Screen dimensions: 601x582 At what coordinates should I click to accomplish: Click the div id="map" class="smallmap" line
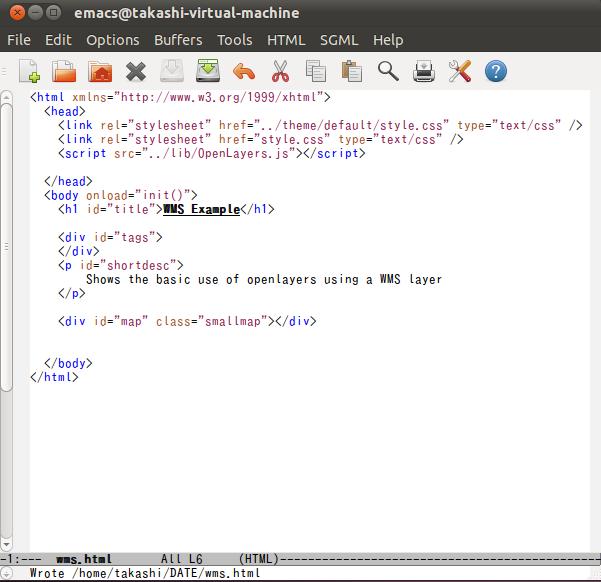pos(187,321)
